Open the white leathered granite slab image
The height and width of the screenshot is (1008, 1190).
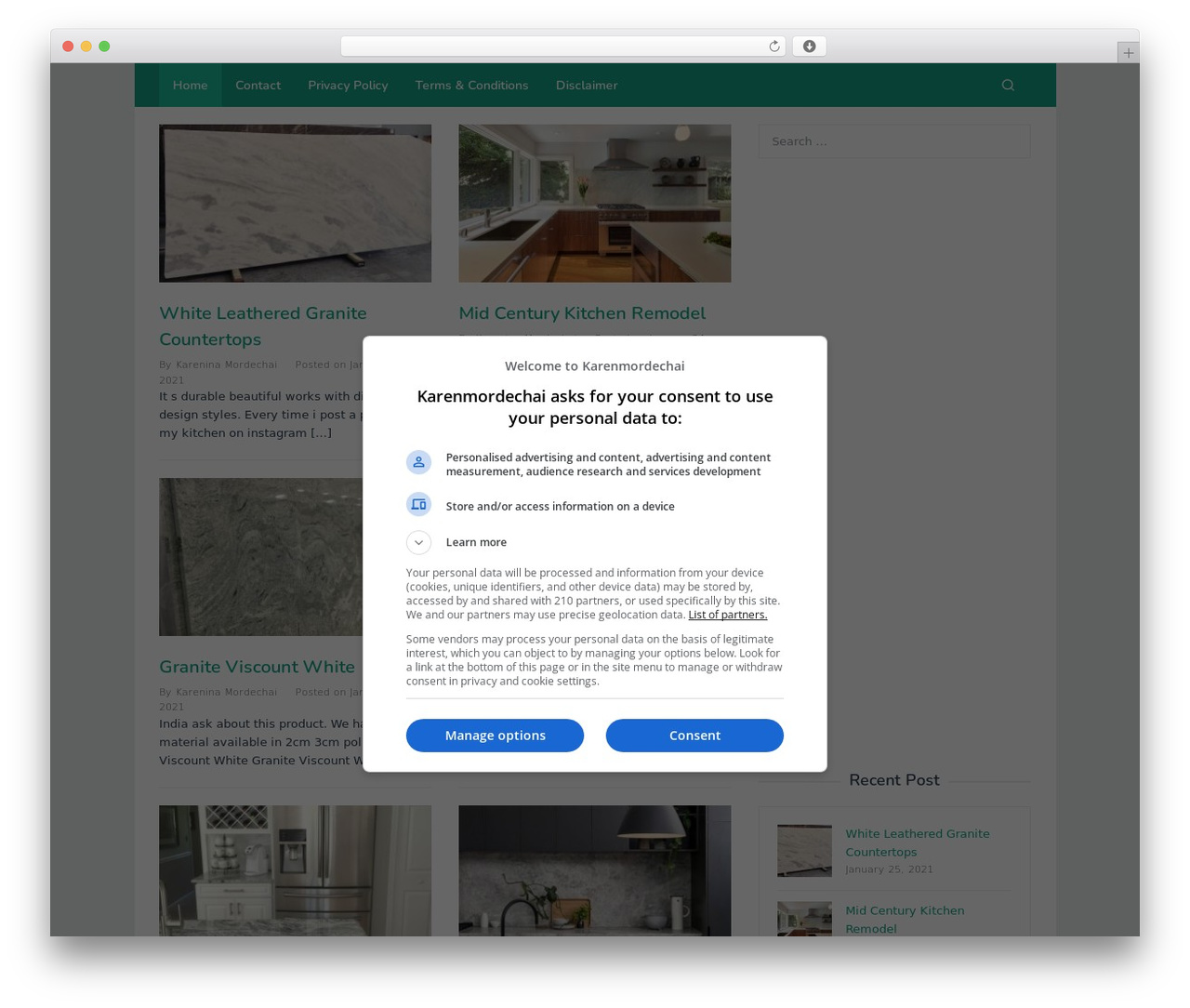click(295, 204)
